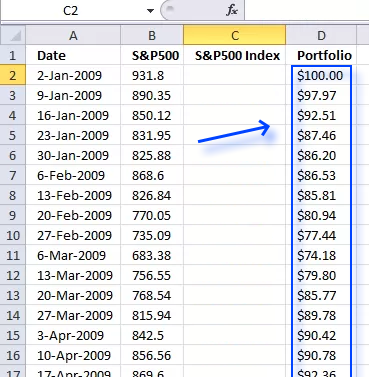This screenshot has height=377, width=369.
Task: Click the S&P500 value 768.54
Action: (152, 295)
